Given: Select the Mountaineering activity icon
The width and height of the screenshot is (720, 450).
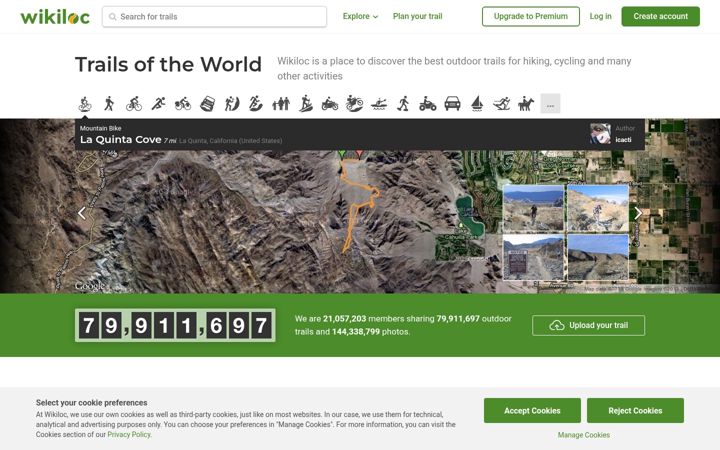Looking at the screenshot, I should (x=232, y=104).
